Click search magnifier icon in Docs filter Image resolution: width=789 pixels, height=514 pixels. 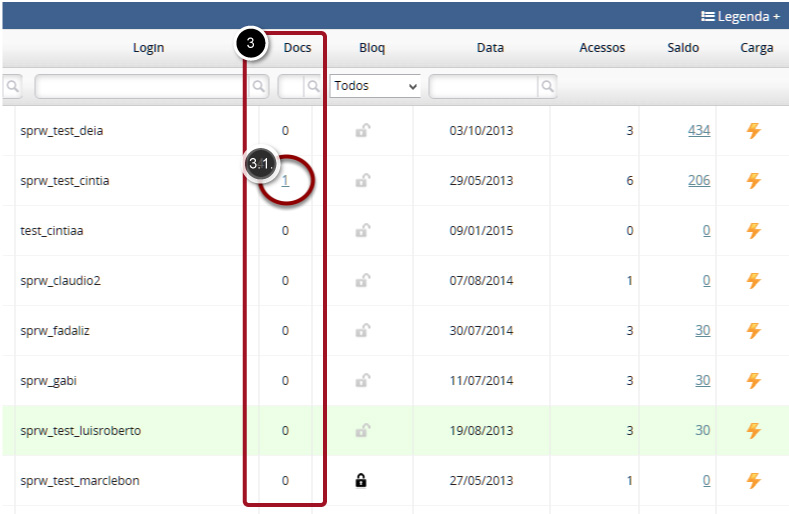[x=313, y=87]
